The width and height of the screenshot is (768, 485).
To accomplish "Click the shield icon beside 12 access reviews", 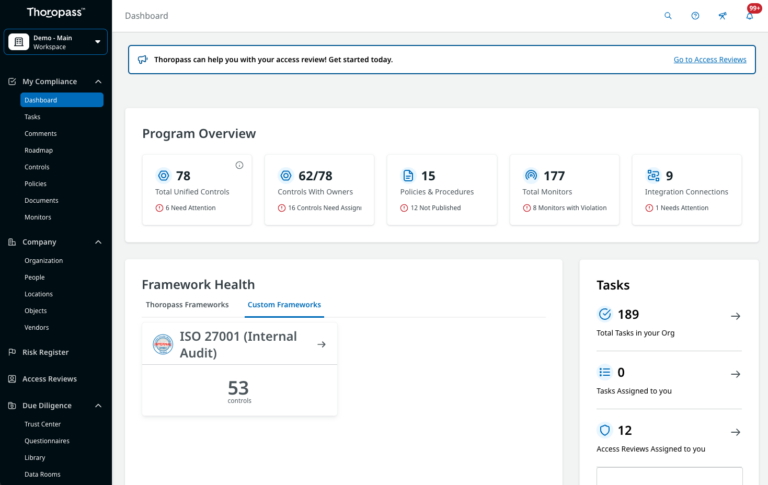I will coord(605,430).
